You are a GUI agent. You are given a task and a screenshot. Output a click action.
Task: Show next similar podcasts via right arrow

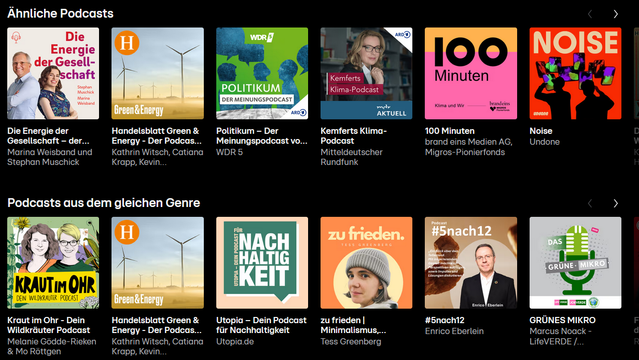(x=615, y=14)
